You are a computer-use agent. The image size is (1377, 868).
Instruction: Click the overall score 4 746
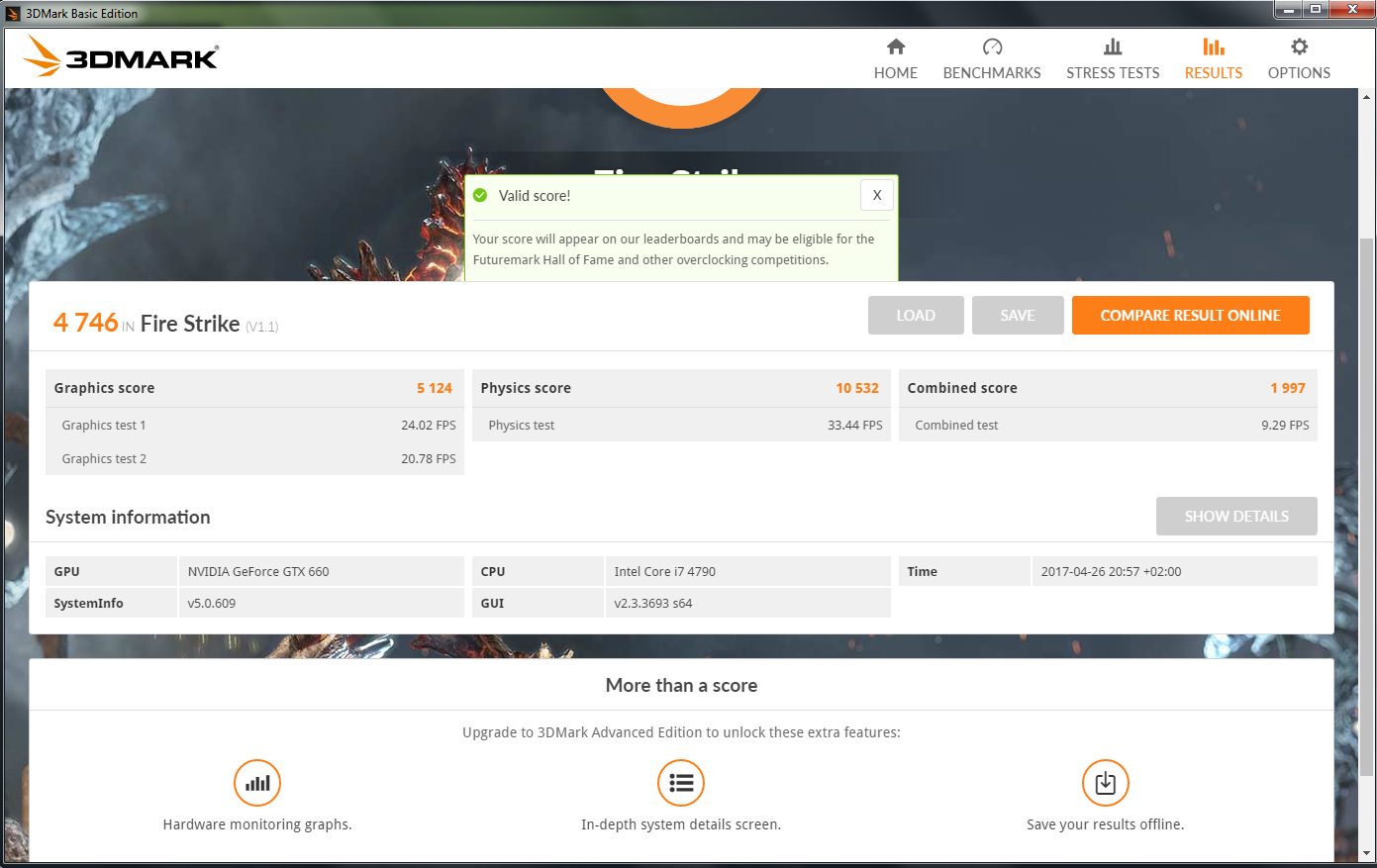[x=86, y=323]
